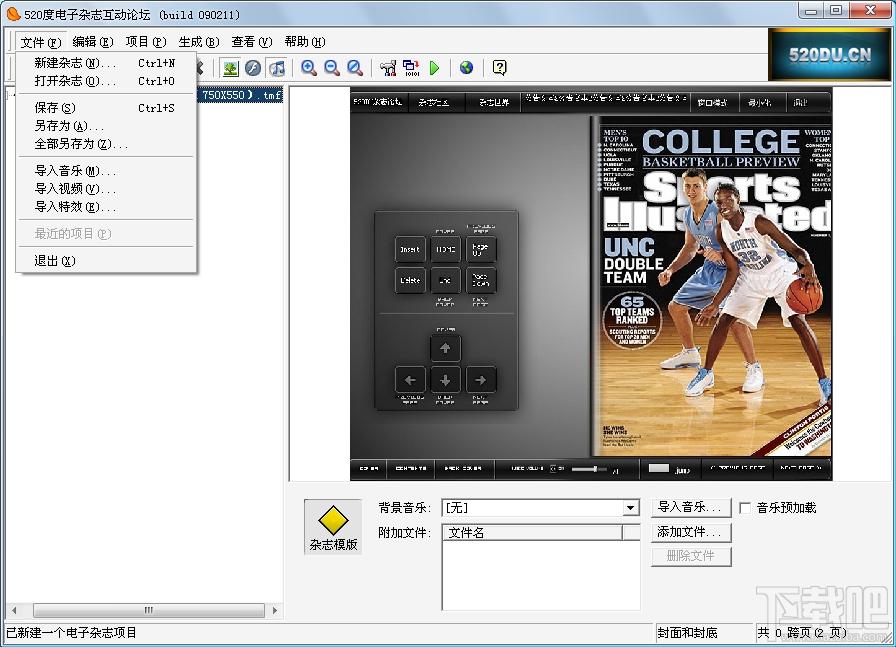Click the green play preview icon
The width and height of the screenshot is (896, 647).
pyautogui.click(x=434, y=68)
